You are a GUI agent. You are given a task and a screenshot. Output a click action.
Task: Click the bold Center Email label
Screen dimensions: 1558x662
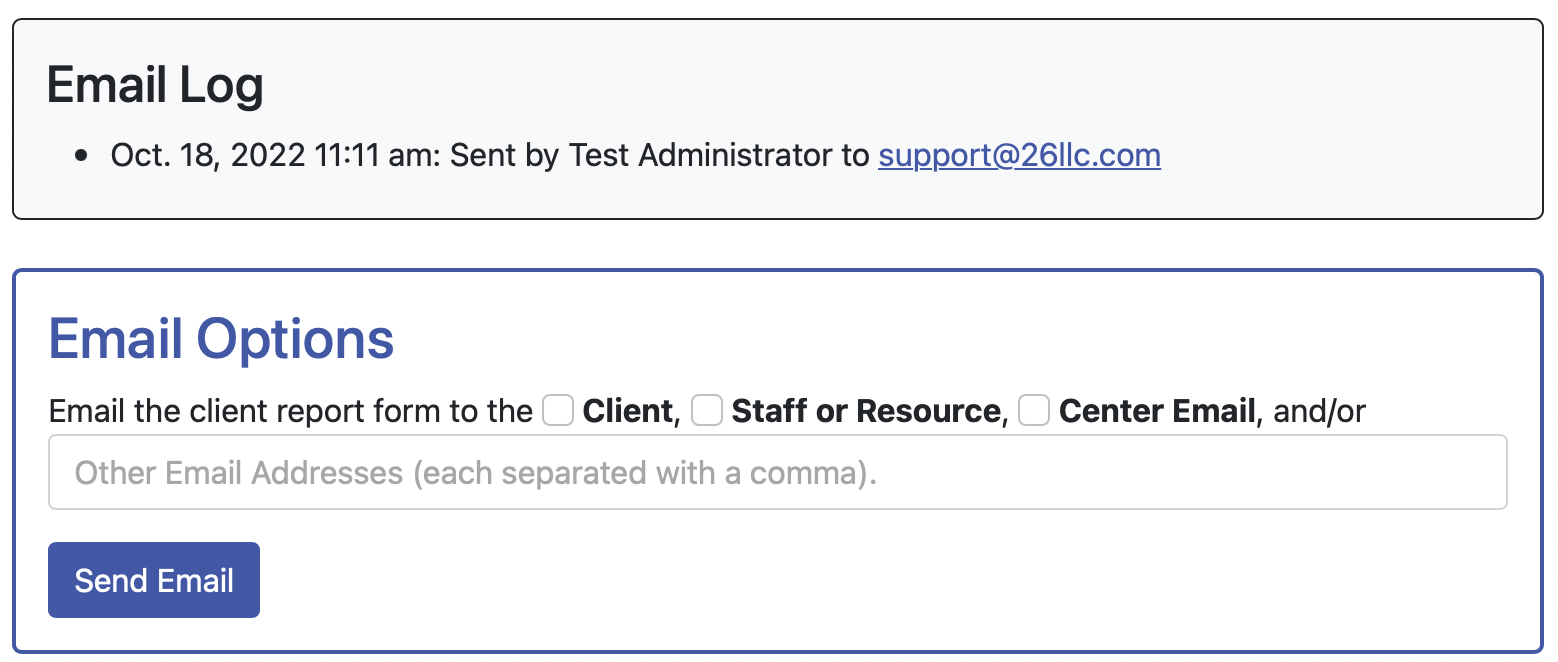click(x=1157, y=411)
